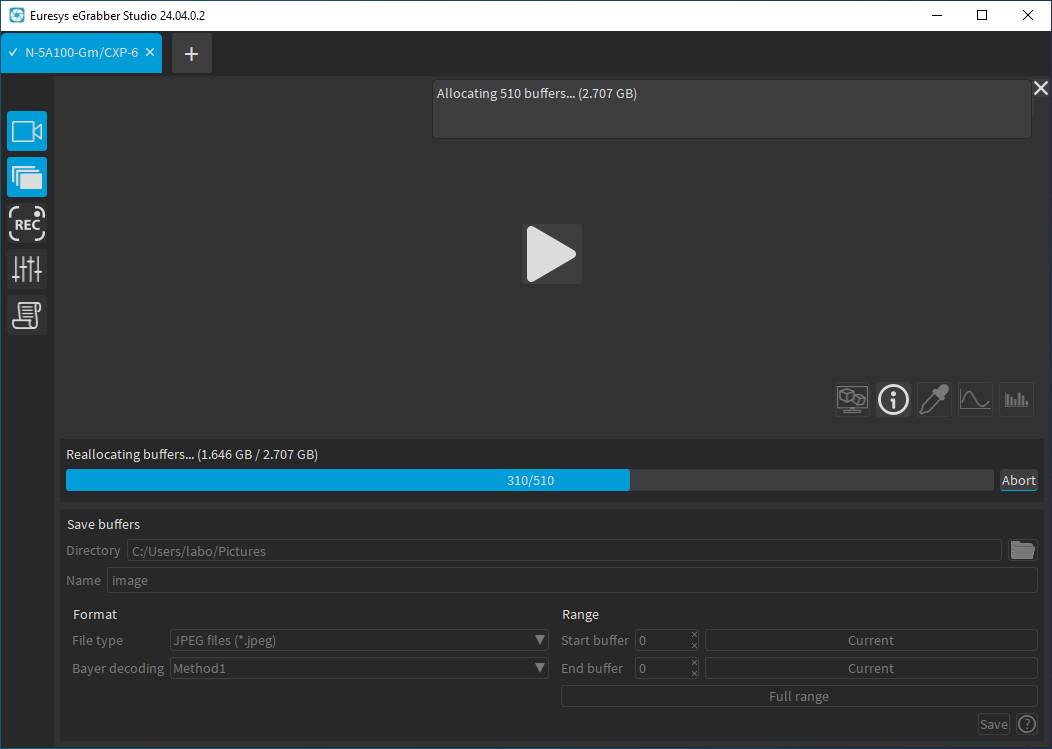Display the histogram view
The image size is (1052, 749).
click(1016, 399)
